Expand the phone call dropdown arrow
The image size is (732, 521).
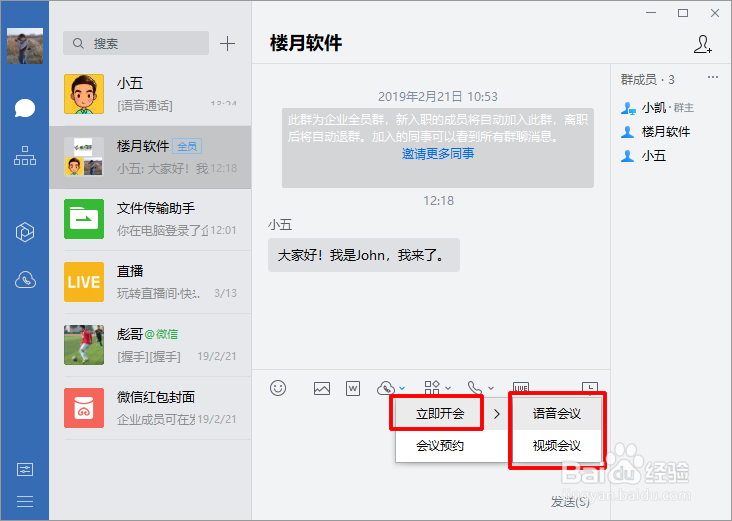point(491,388)
